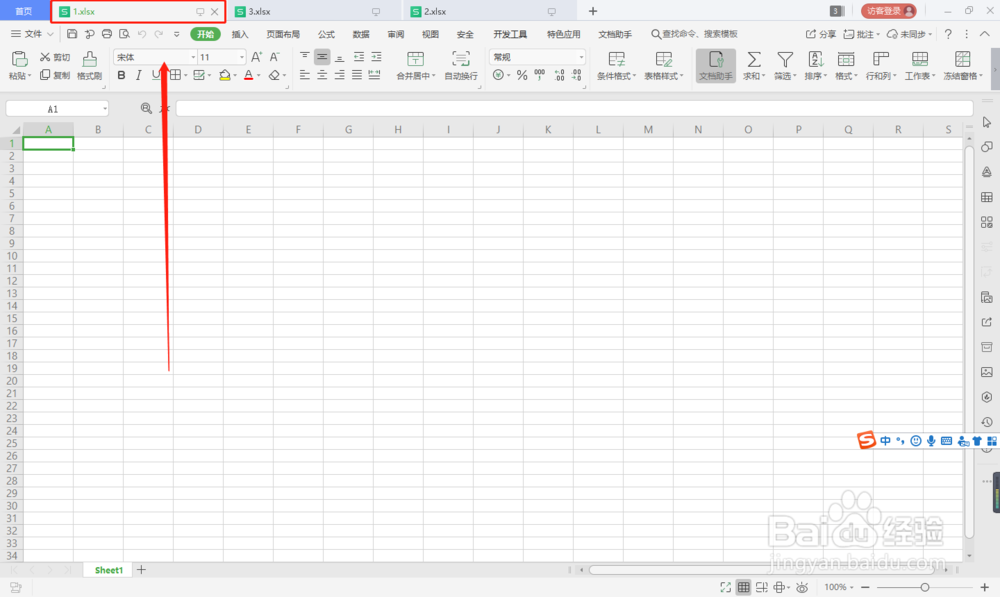Switch to normal view in status bar
Viewport: 1000px width, 597px height.
pyautogui.click(x=744, y=587)
